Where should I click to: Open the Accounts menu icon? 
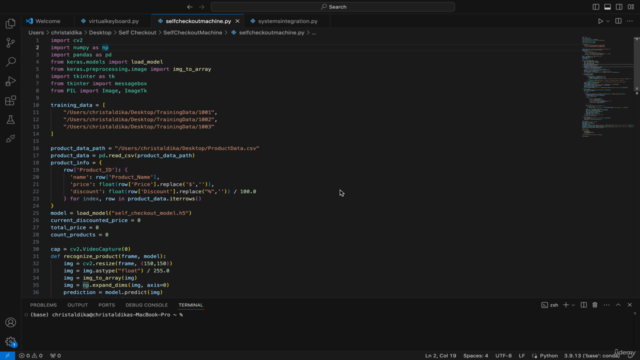coord(11,322)
